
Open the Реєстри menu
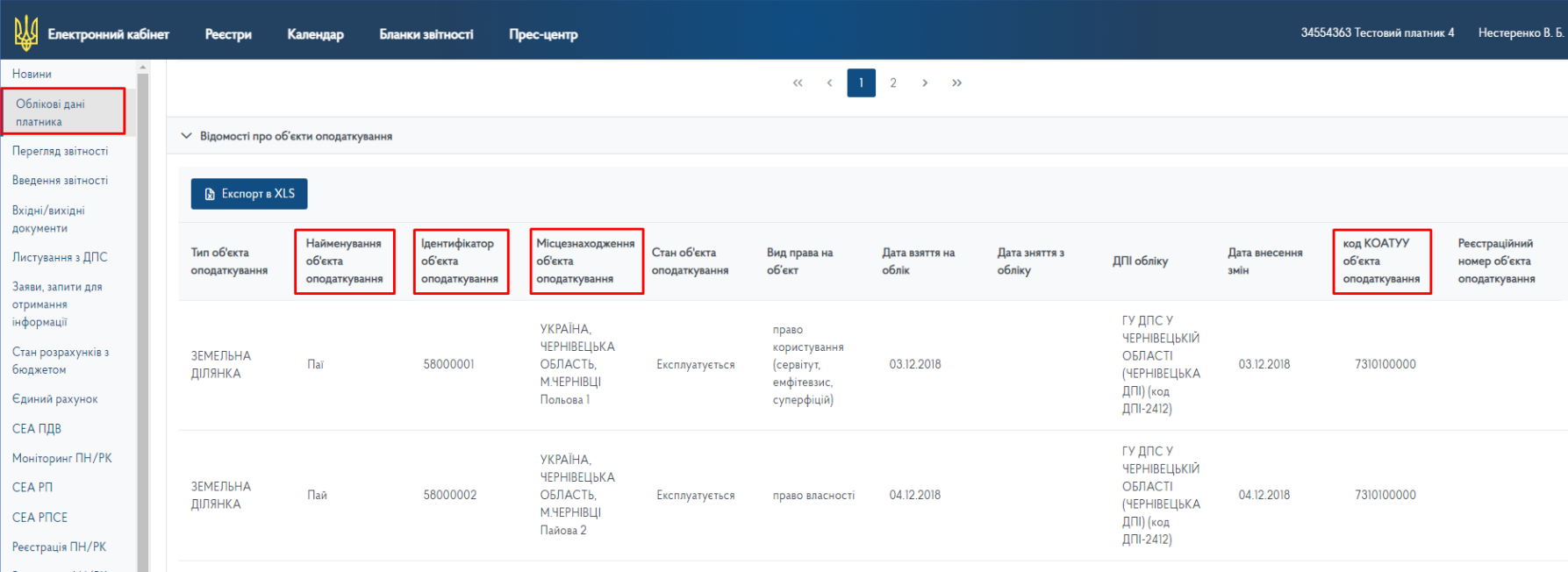[228, 34]
